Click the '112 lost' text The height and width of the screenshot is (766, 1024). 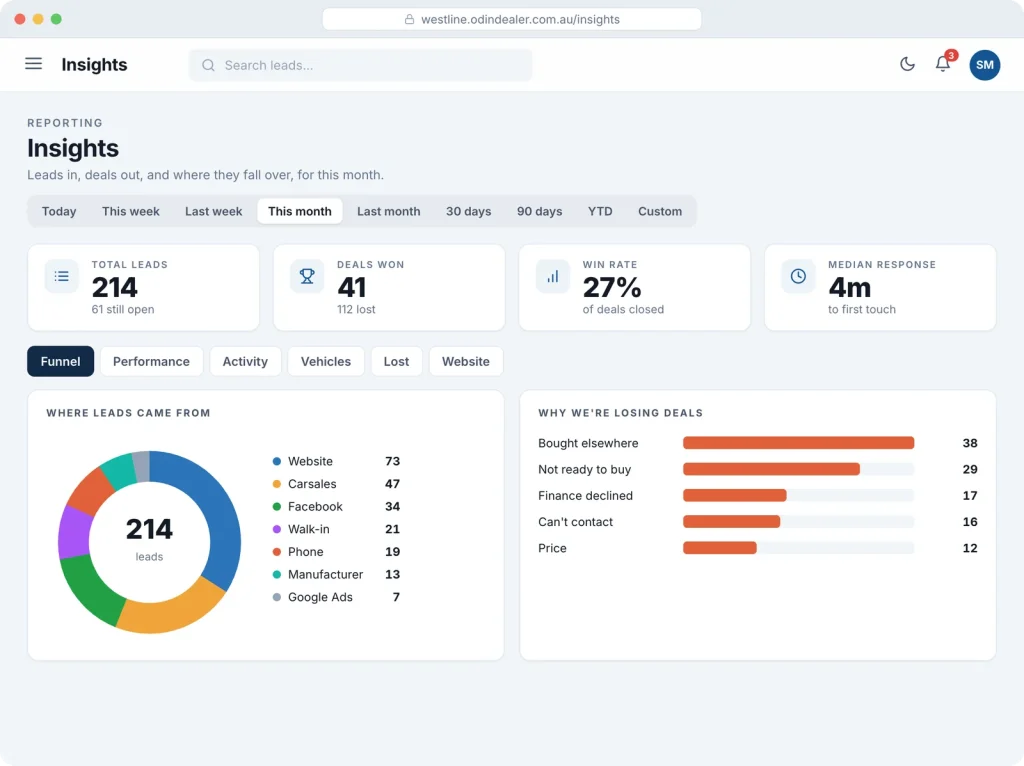[356, 310]
